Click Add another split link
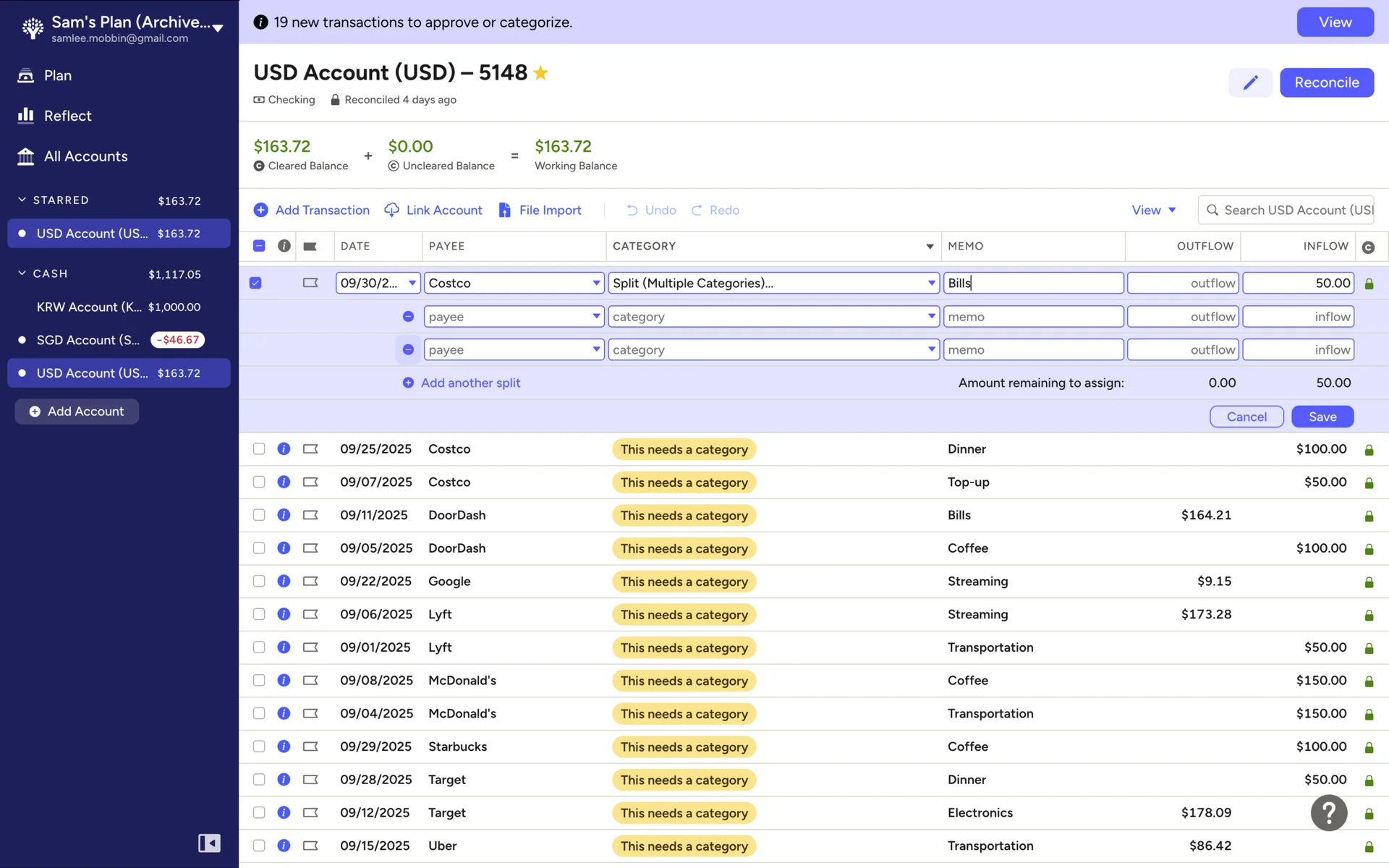The width and height of the screenshot is (1389, 868). click(470, 383)
